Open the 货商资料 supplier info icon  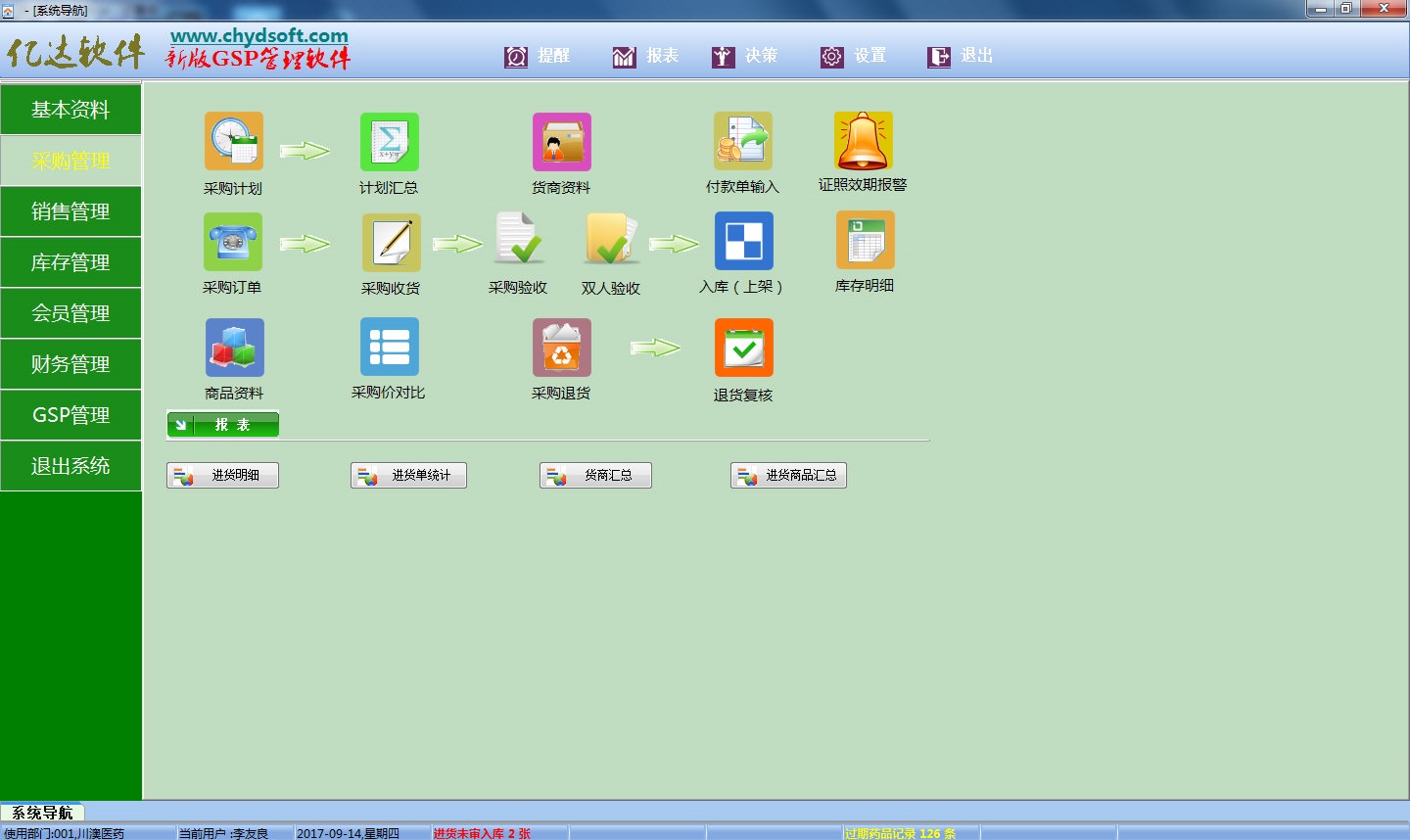[x=561, y=141]
